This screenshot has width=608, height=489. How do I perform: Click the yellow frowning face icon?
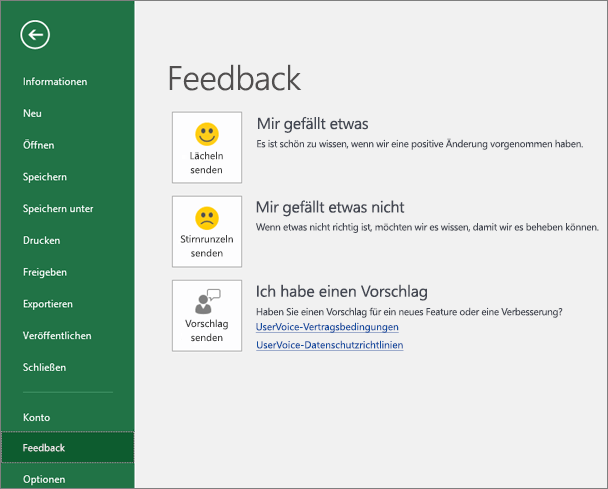point(207,218)
